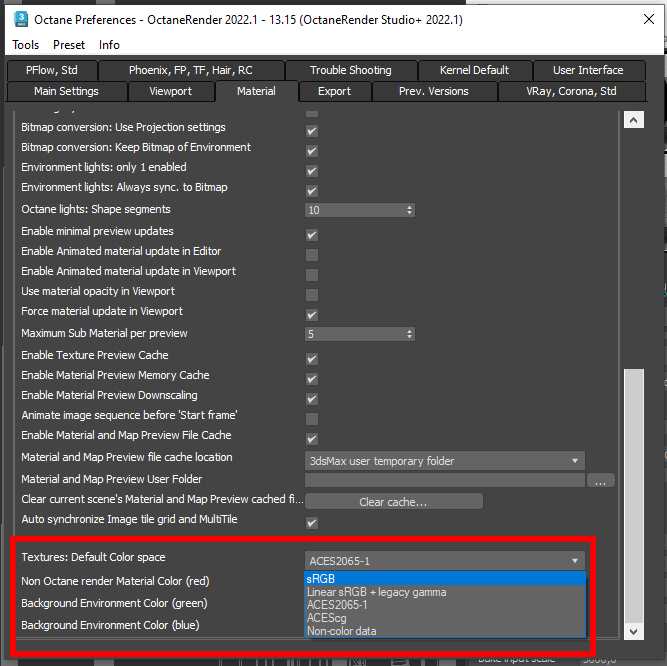667x666 pixels.
Task: Switch to Phoenix, FP, TF, Hair, RC tab
Action: [191, 70]
